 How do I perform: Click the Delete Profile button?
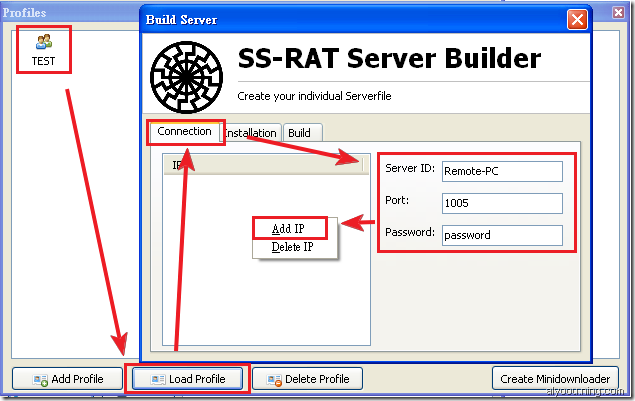307,379
